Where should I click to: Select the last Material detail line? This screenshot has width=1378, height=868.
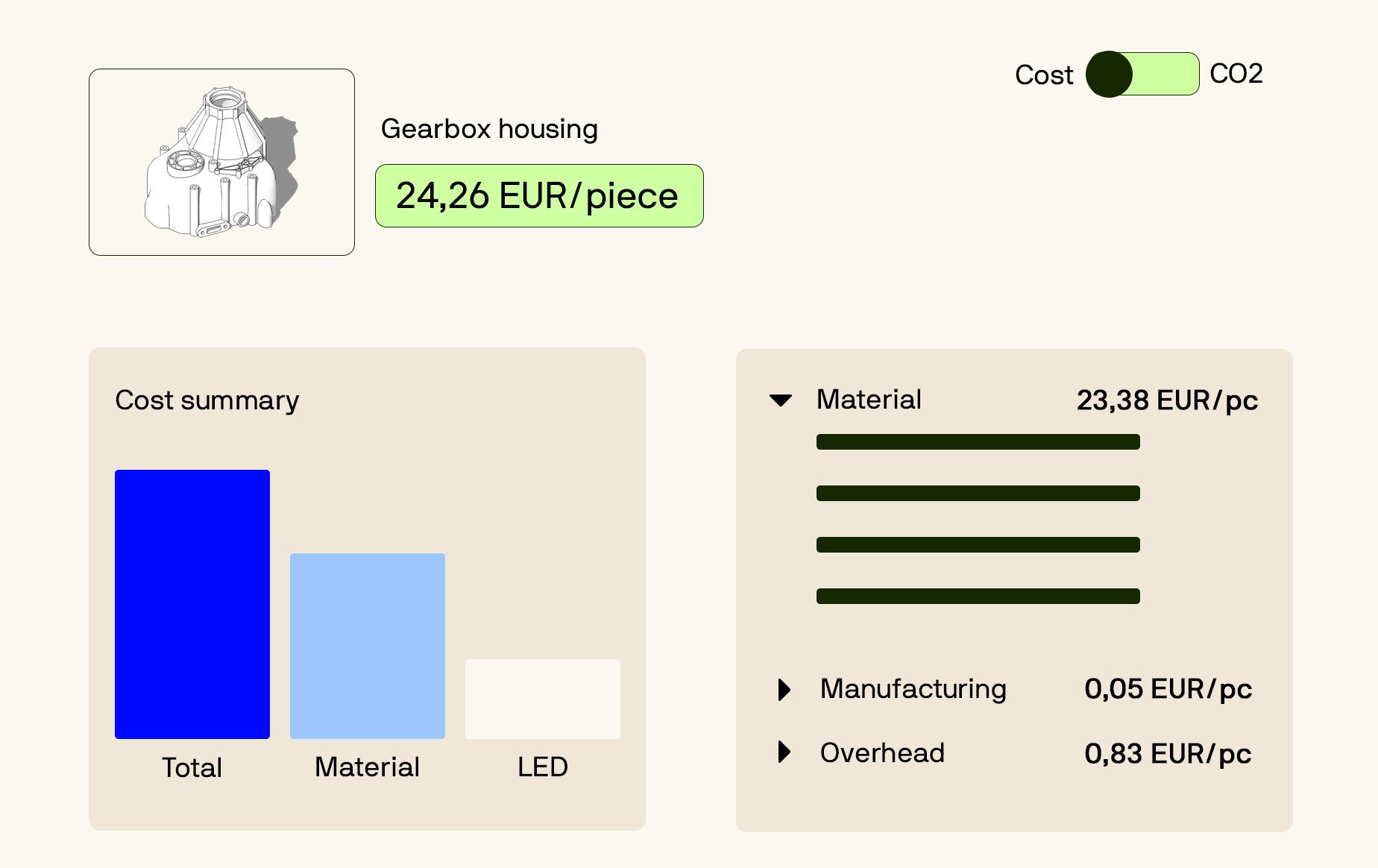[x=978, y=596]
